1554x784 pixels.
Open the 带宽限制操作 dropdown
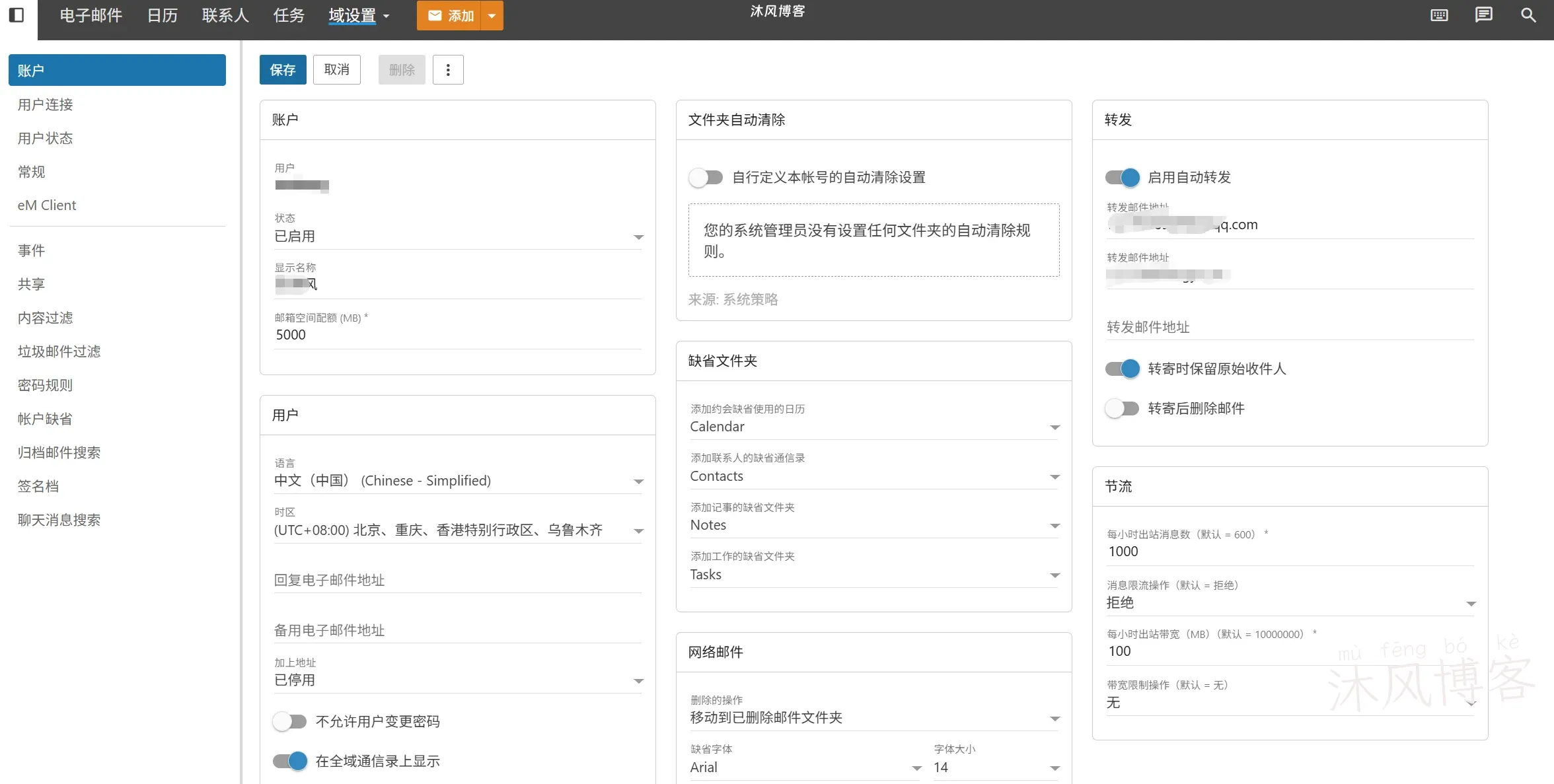point(1290,703)
